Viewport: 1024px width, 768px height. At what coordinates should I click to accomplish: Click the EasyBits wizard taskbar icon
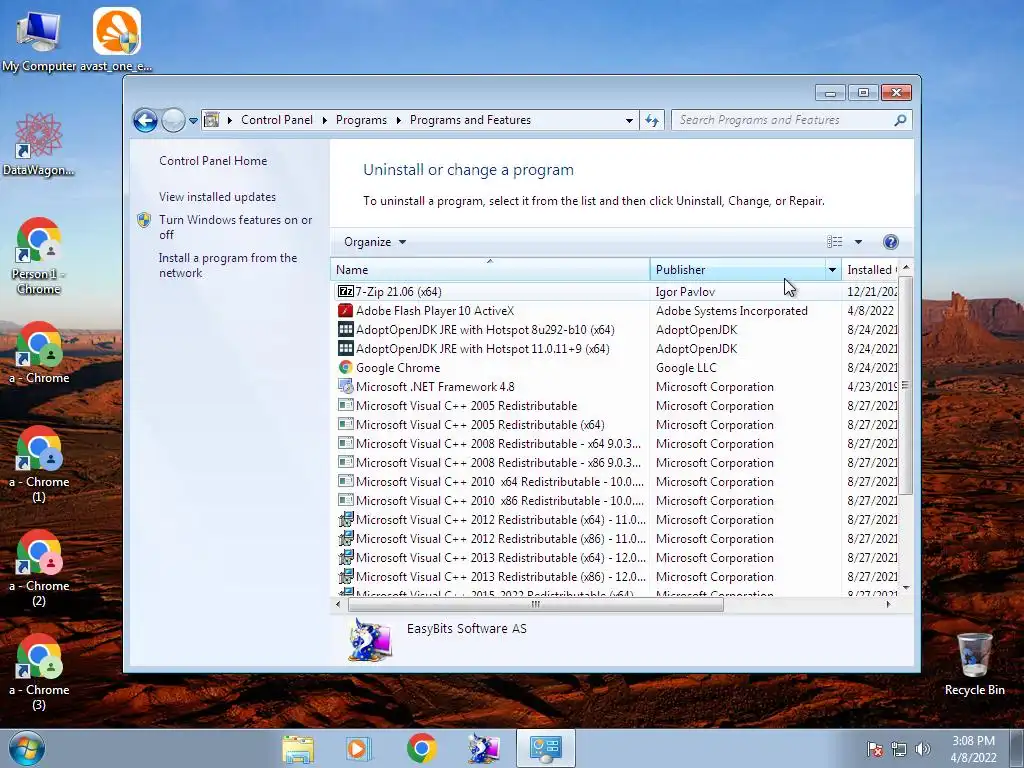tap(483, 748)
